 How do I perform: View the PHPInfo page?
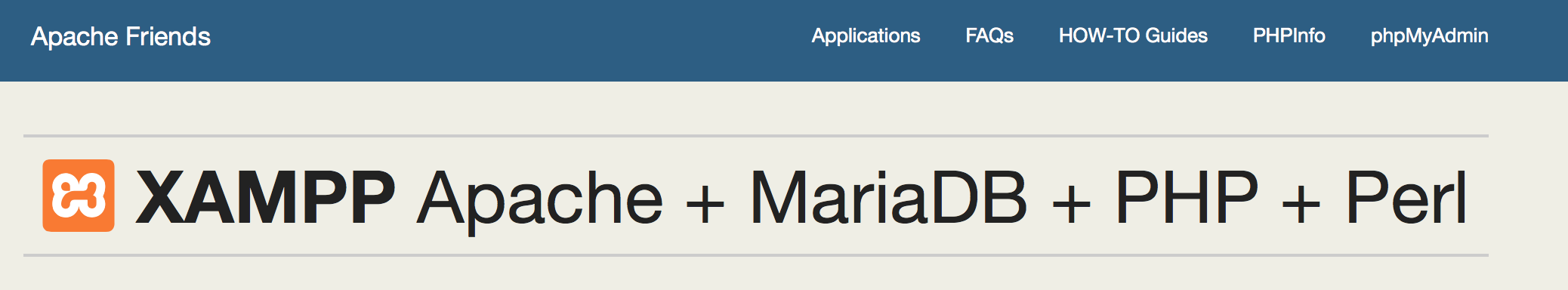click(1289, 35)
